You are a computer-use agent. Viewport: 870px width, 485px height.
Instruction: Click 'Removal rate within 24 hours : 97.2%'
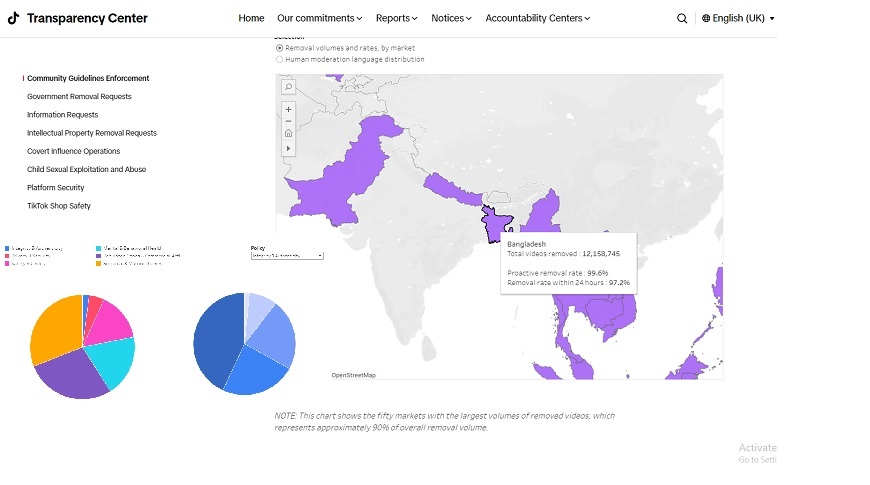coord(568,282)
